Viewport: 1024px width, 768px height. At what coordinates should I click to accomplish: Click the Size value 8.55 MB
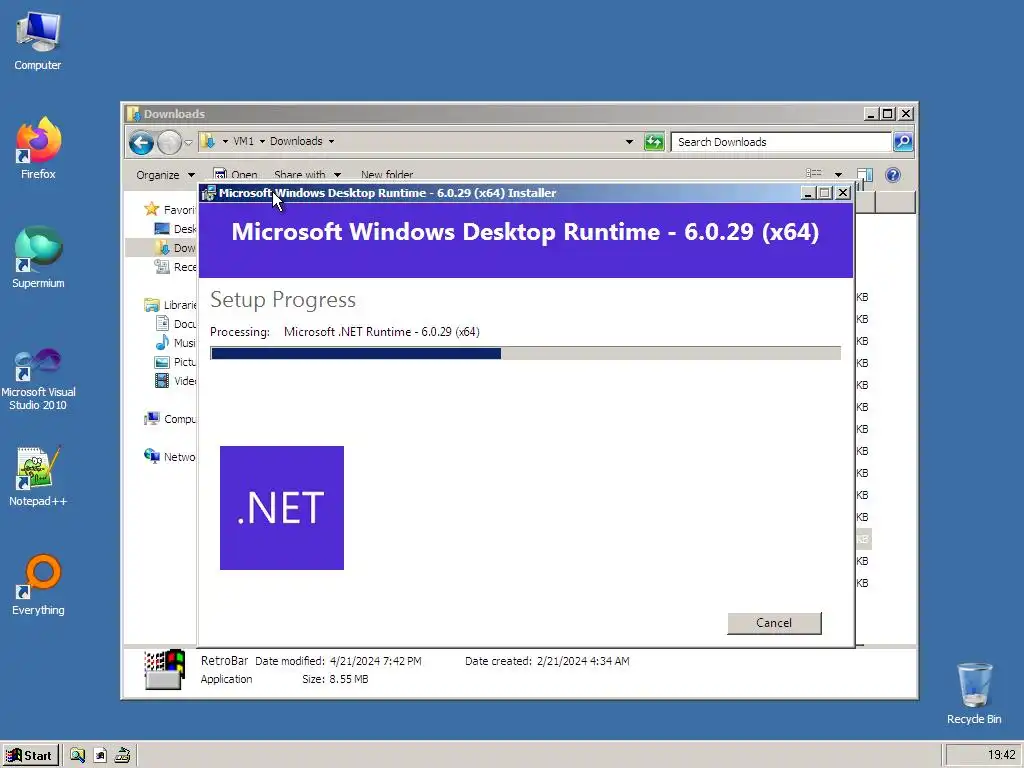point(348,679)
